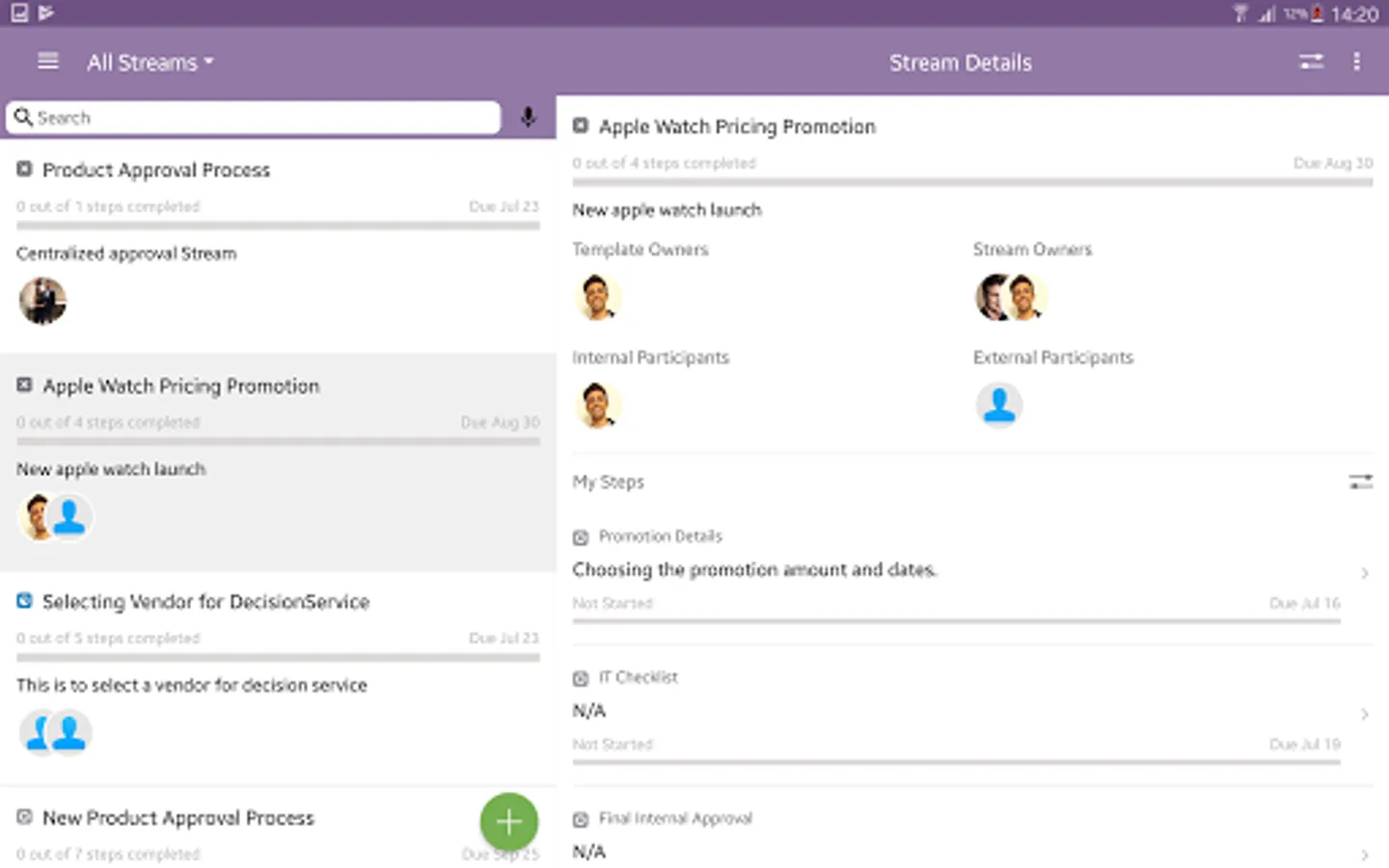Click progress bar of Promotion Details step

957,621
